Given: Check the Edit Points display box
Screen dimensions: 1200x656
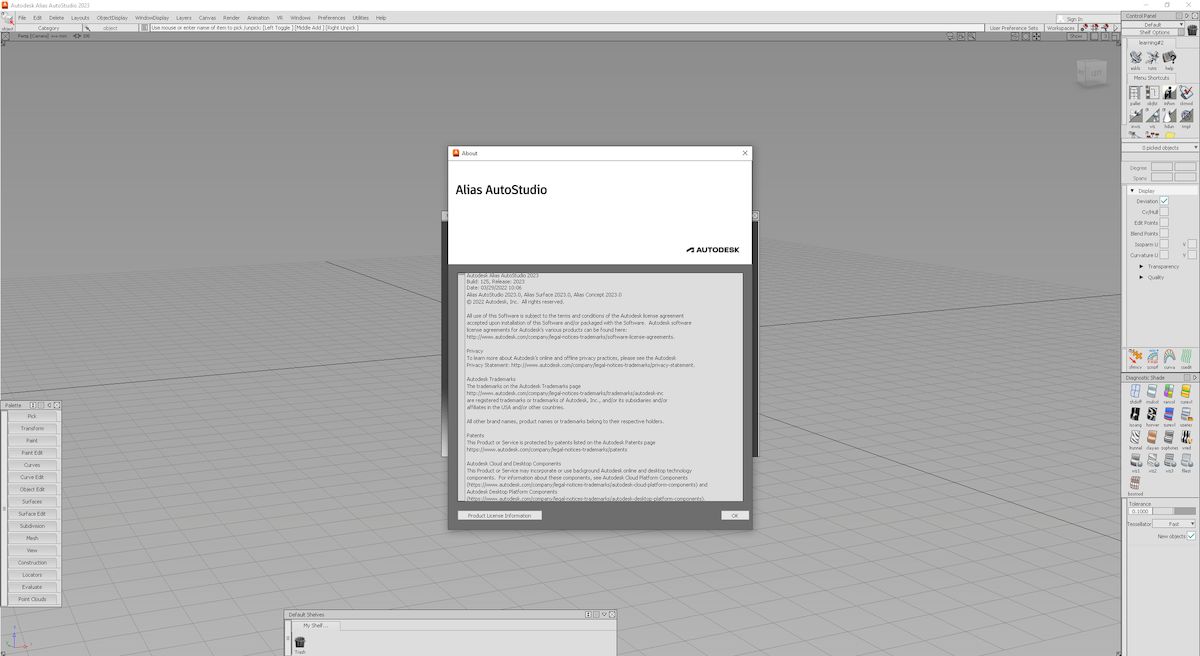Looking at the screenshot, I should tap(1166, 222).
